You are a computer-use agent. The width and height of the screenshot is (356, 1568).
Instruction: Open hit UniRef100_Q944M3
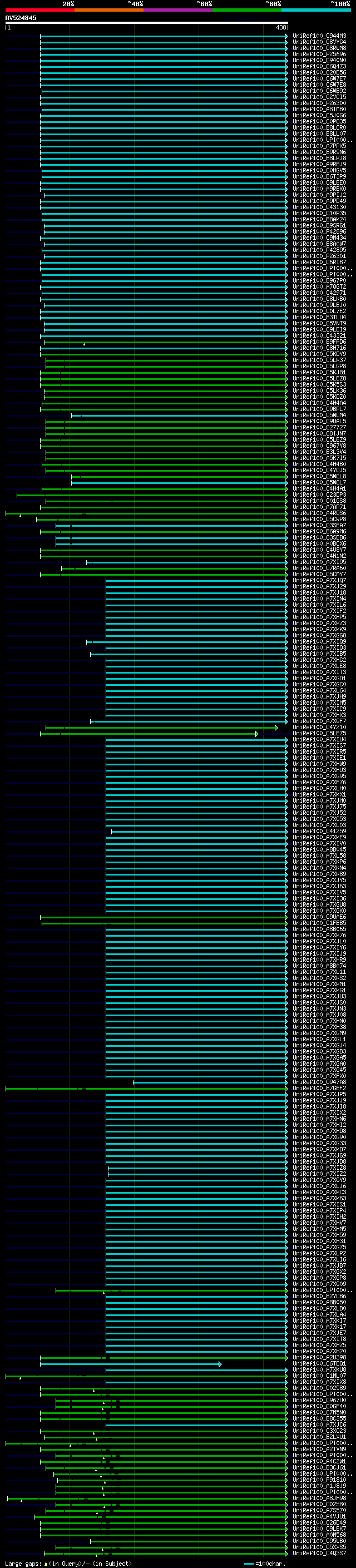click(319, 36)
